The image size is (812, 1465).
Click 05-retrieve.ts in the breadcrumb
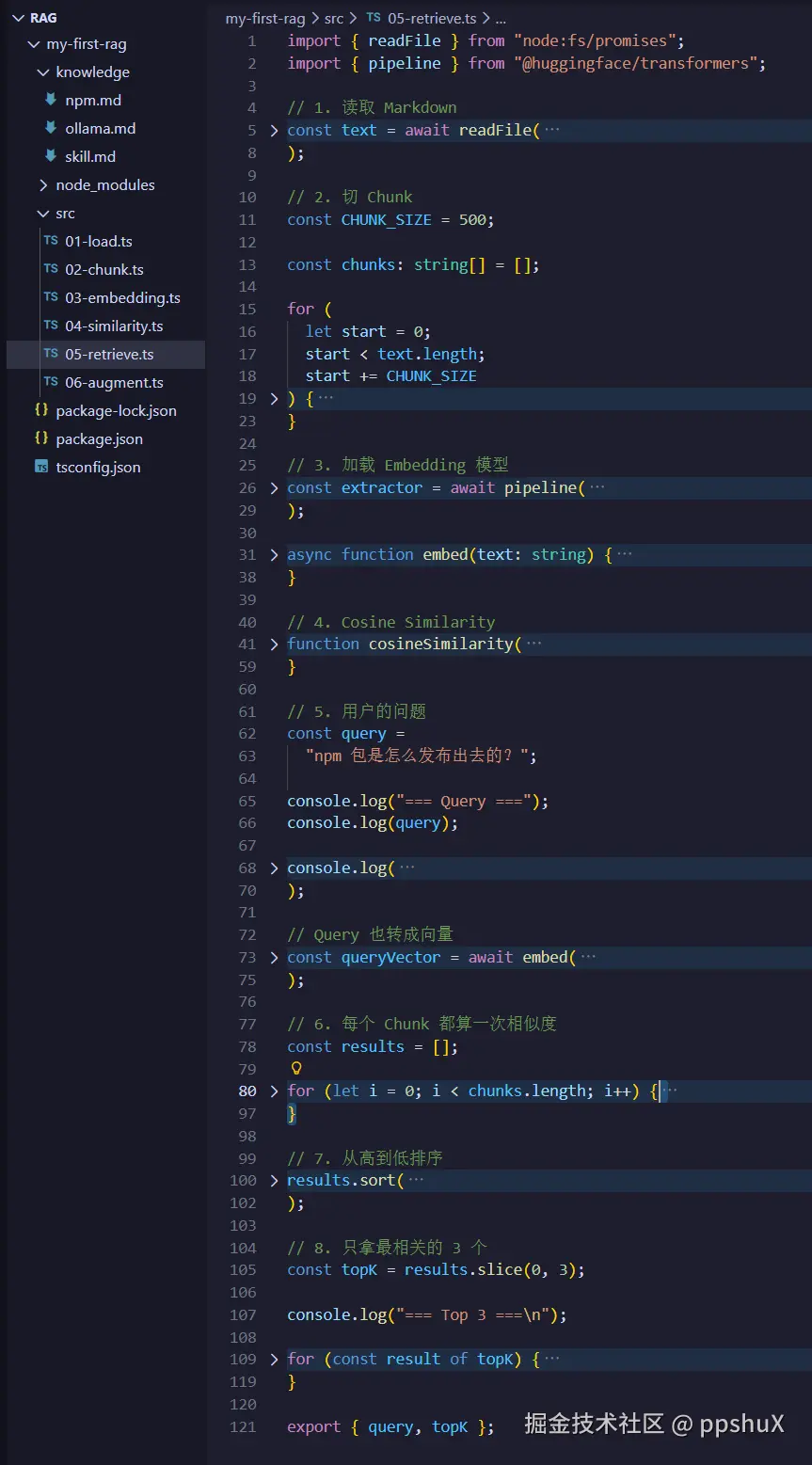coord(432,18)
